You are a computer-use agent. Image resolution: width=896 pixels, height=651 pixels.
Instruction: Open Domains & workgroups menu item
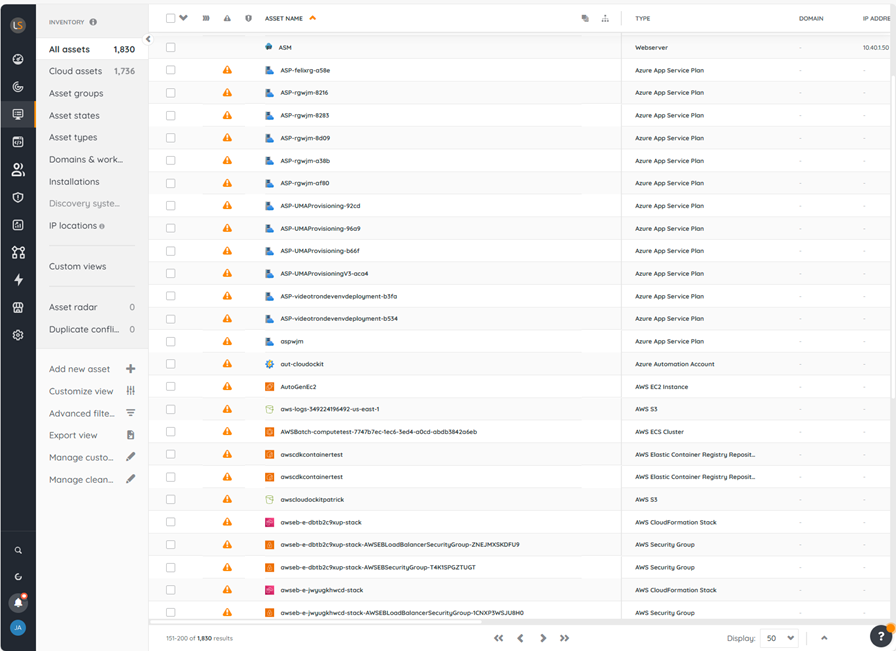(x=86, y=159)
